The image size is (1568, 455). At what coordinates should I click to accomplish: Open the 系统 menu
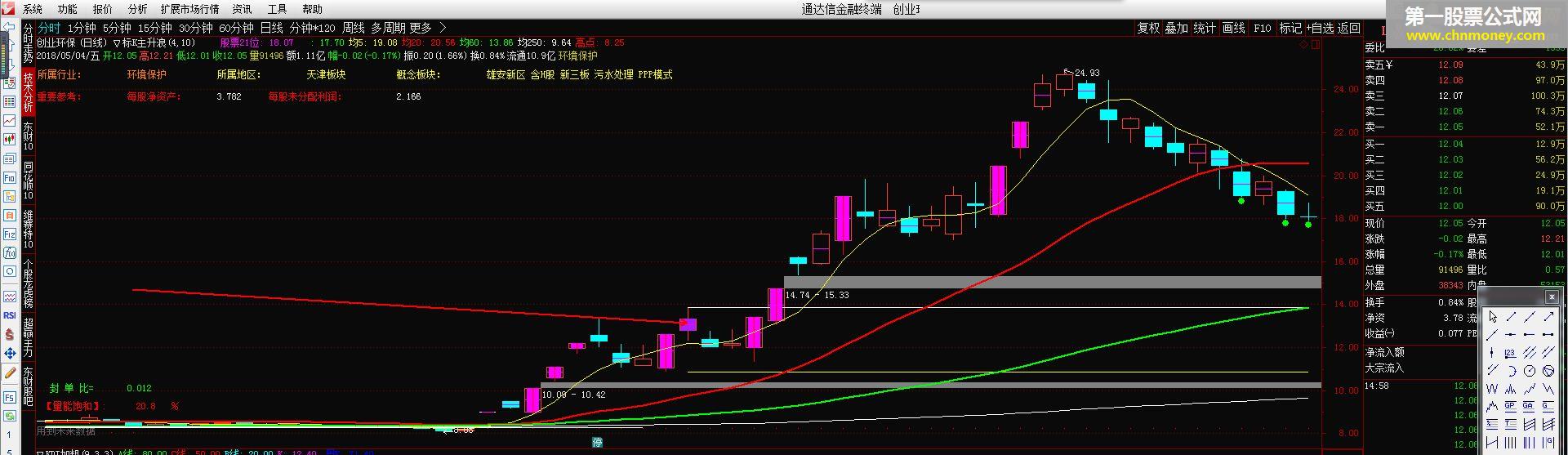(x=33, y=9)
